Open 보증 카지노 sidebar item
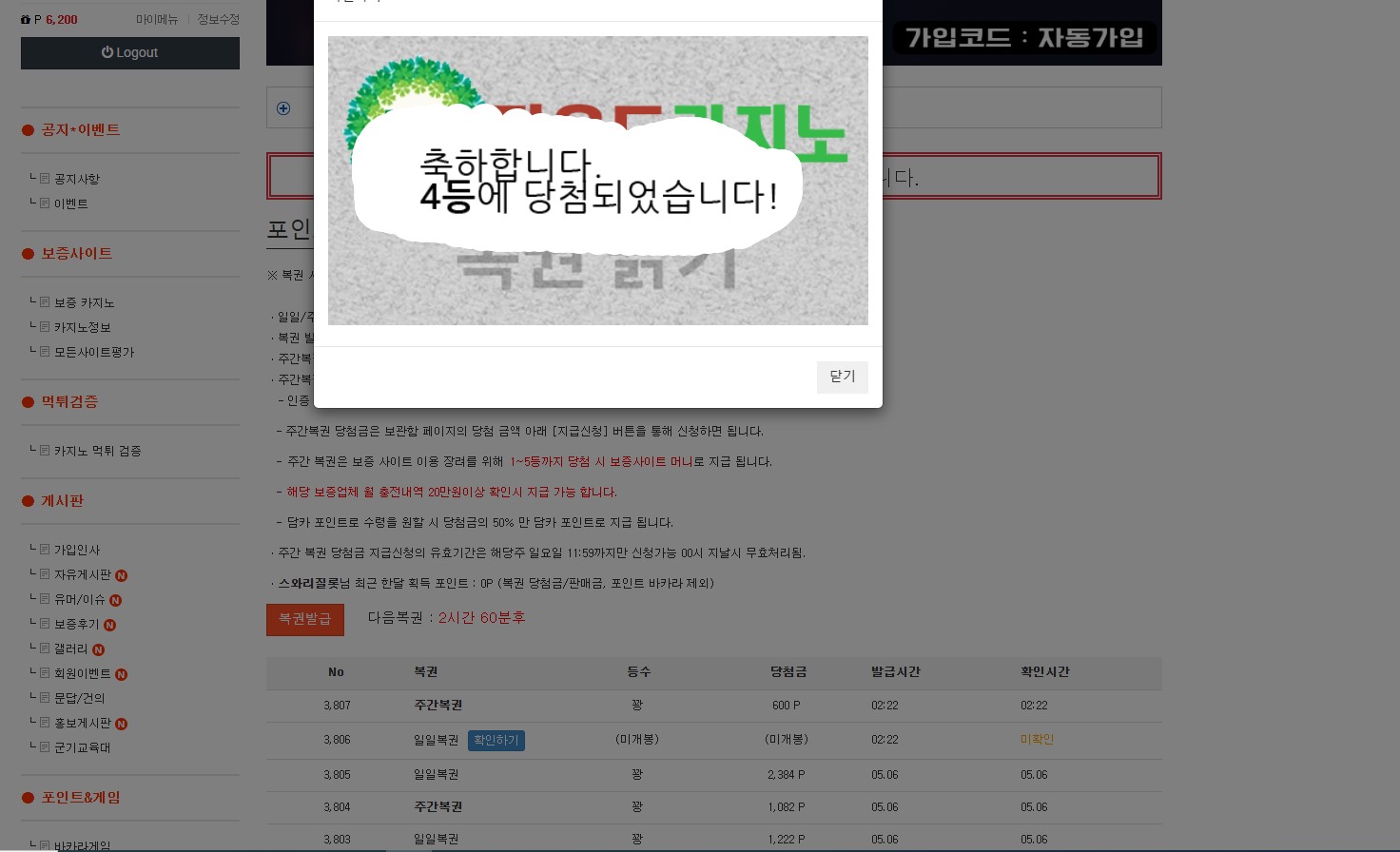 click(85, 302)
